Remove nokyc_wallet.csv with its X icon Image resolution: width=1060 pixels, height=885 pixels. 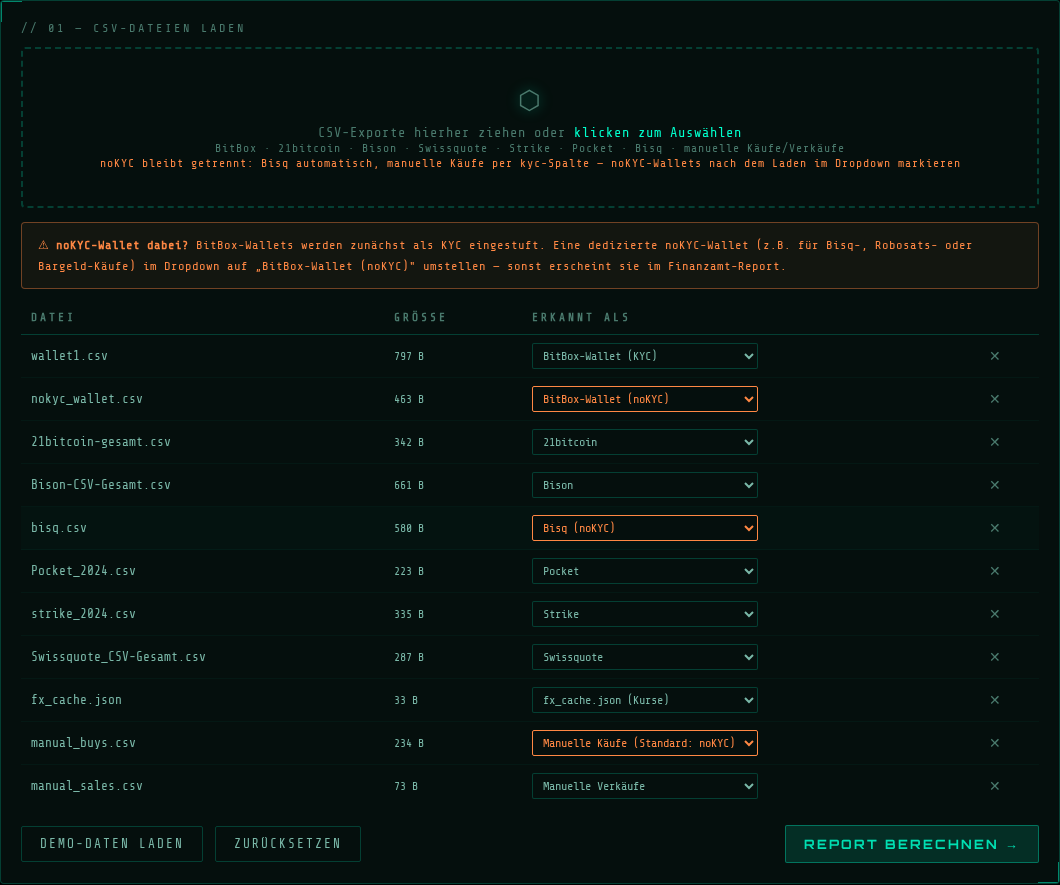[994, 399]
